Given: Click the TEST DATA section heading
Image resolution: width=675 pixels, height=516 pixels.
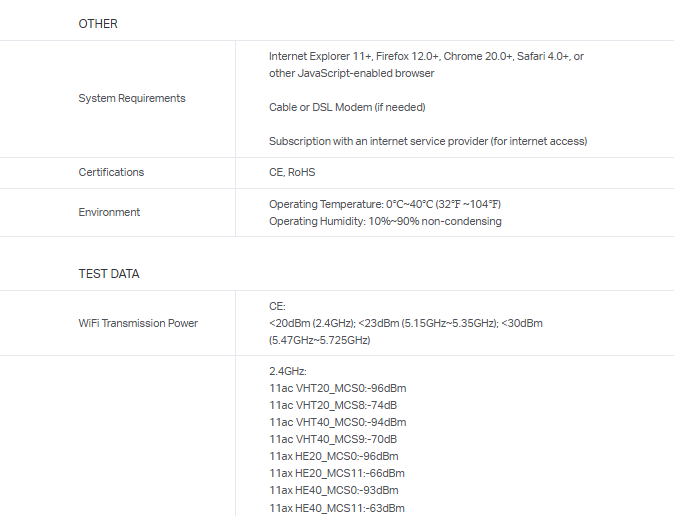Looking at the screenshot, I should coord(109,273).
